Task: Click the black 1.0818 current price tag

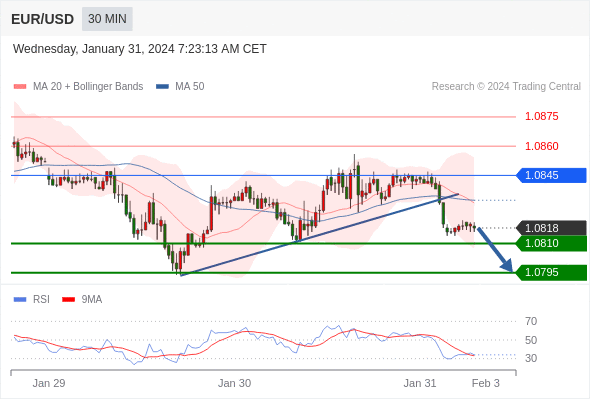Action: coord(551,228)
